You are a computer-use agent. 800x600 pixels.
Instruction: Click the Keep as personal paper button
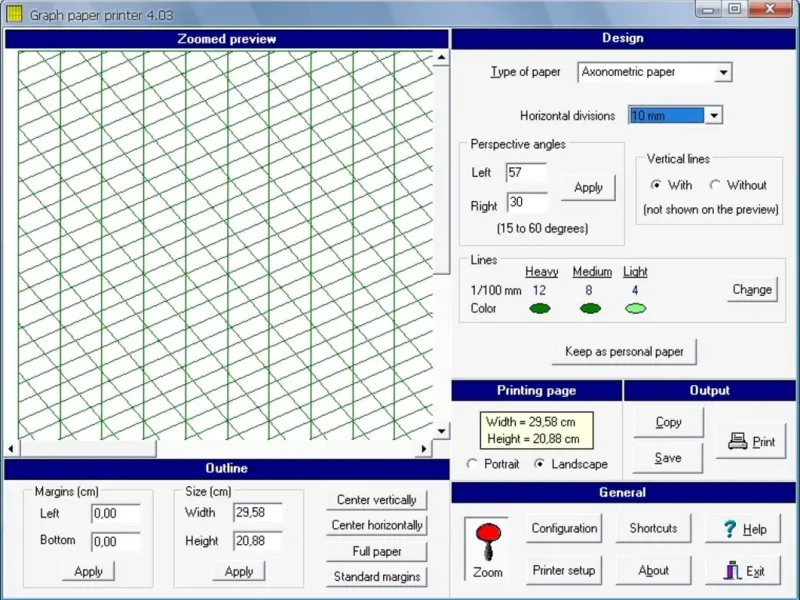coord(624,352)
